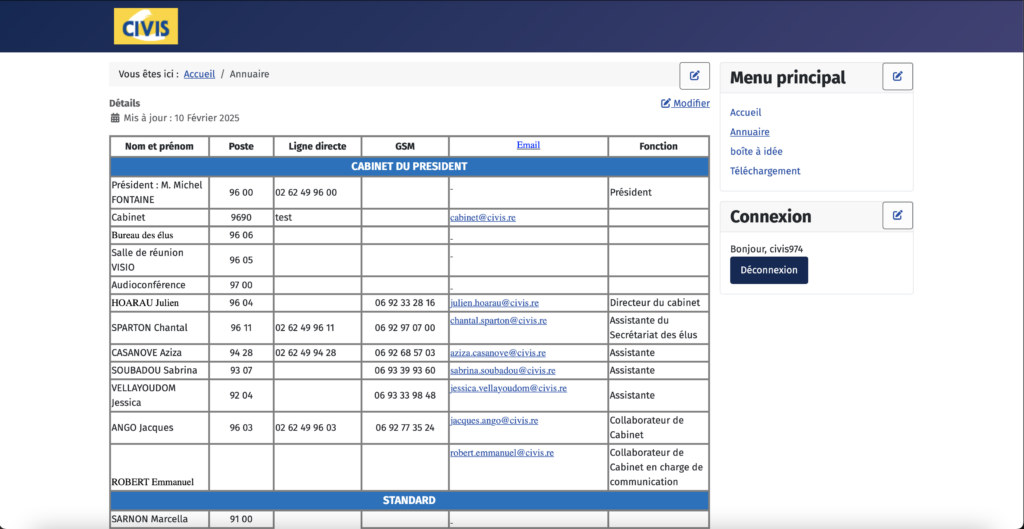Screen dimensions: 1024x529
Task: Click the test value in Cabinet row
Action: pyautogui.click(x=283, y=217)
